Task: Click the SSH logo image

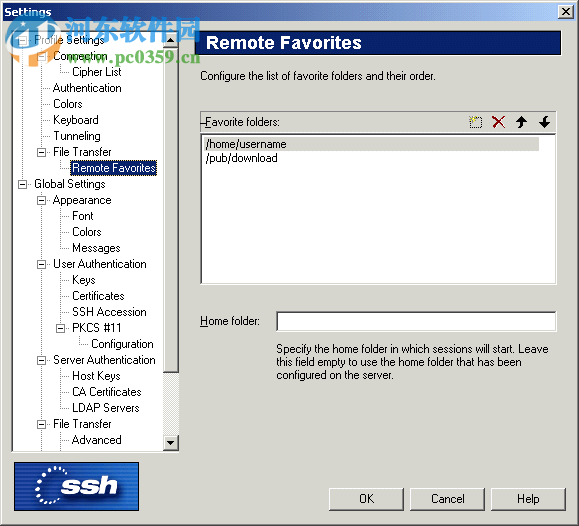Action: coord(76,486)
